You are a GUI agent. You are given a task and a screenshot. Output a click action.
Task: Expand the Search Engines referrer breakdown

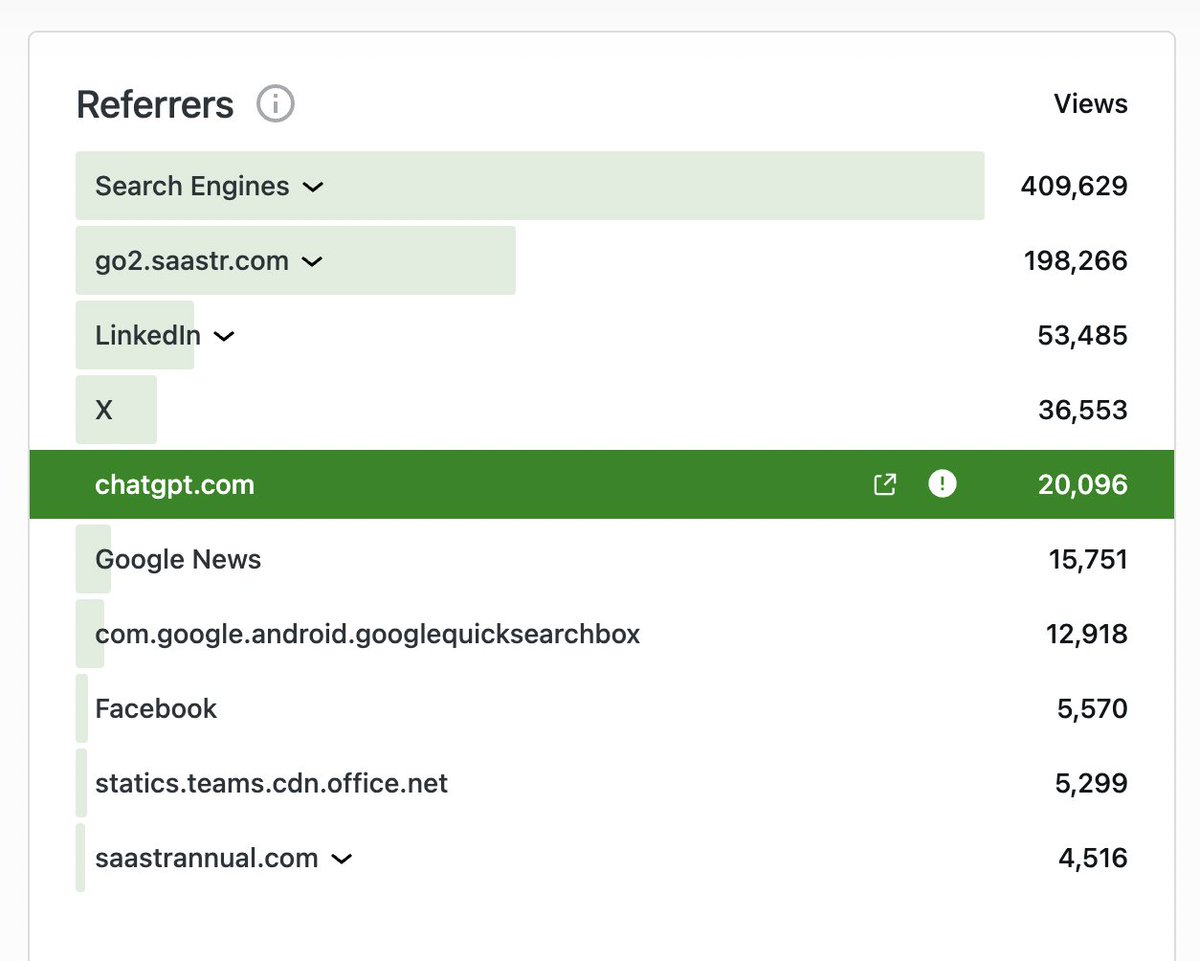[x=312, y=187]
